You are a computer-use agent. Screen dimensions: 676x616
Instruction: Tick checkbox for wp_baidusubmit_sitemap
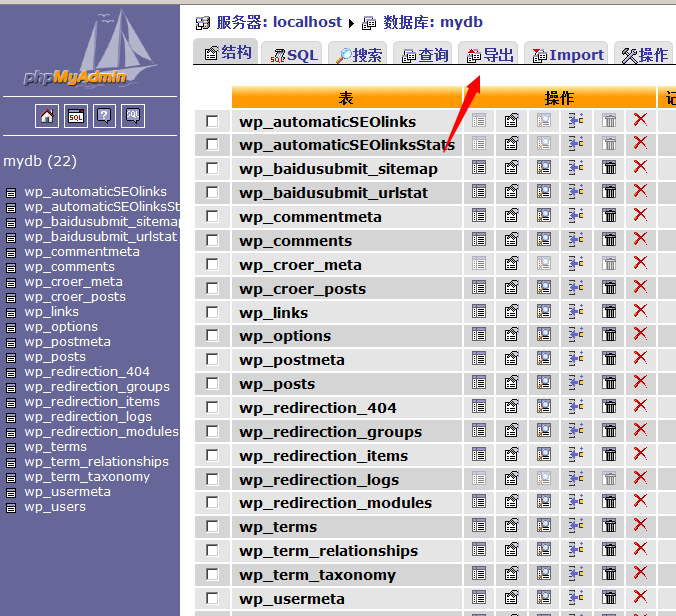coord(212,168)
